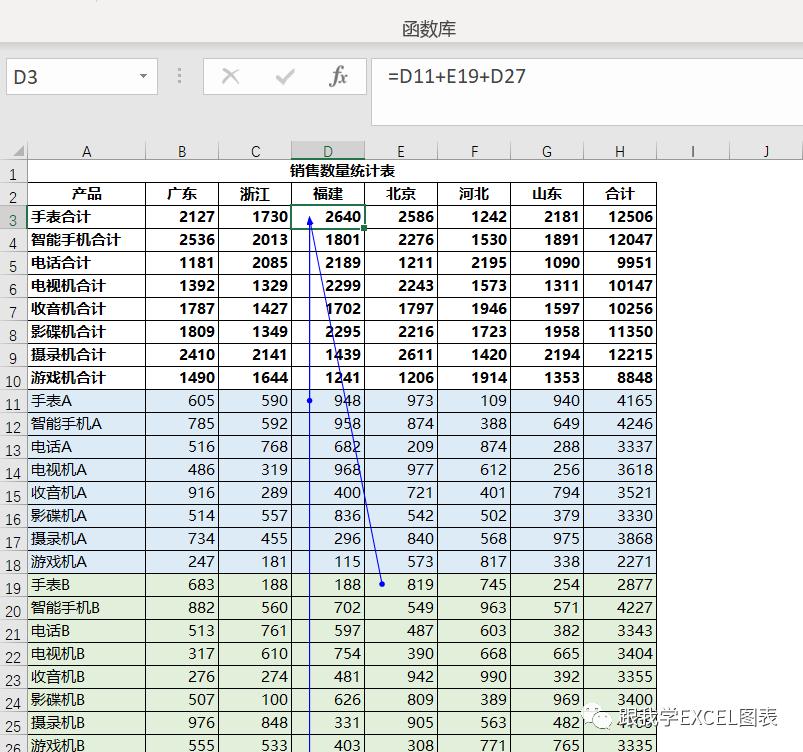803x752 pixels.
Task: Select row 11 header
Action: pyautogui.click(x=13, y=402)
